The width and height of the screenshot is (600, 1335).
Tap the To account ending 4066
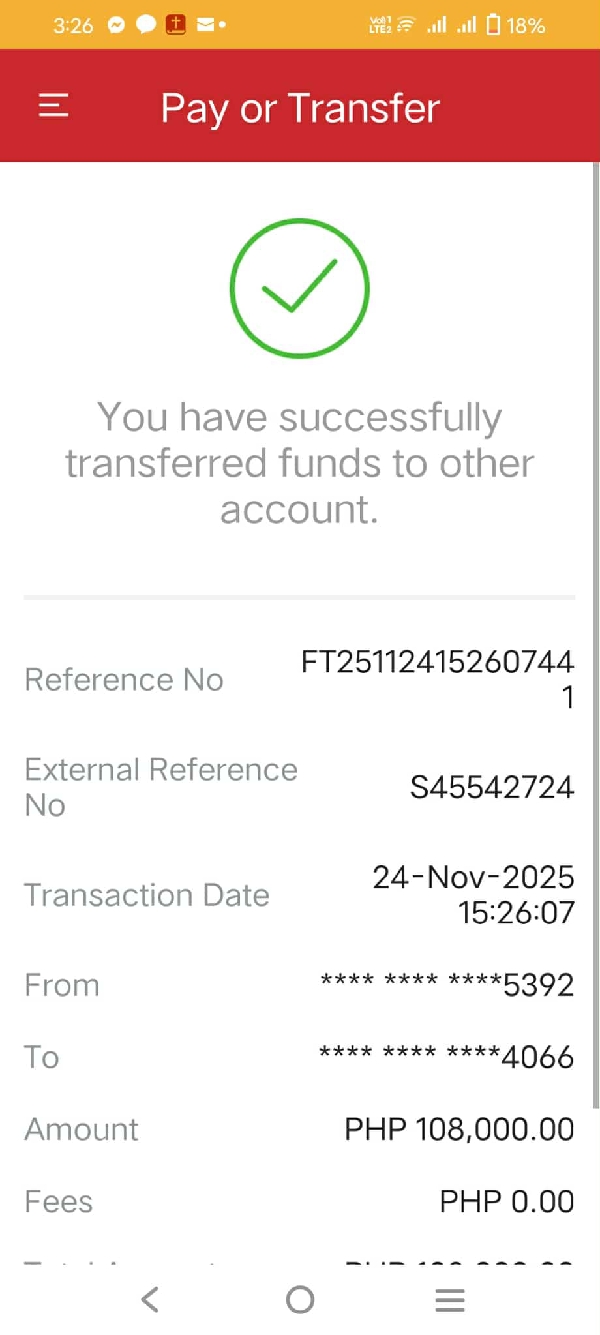447,1057
